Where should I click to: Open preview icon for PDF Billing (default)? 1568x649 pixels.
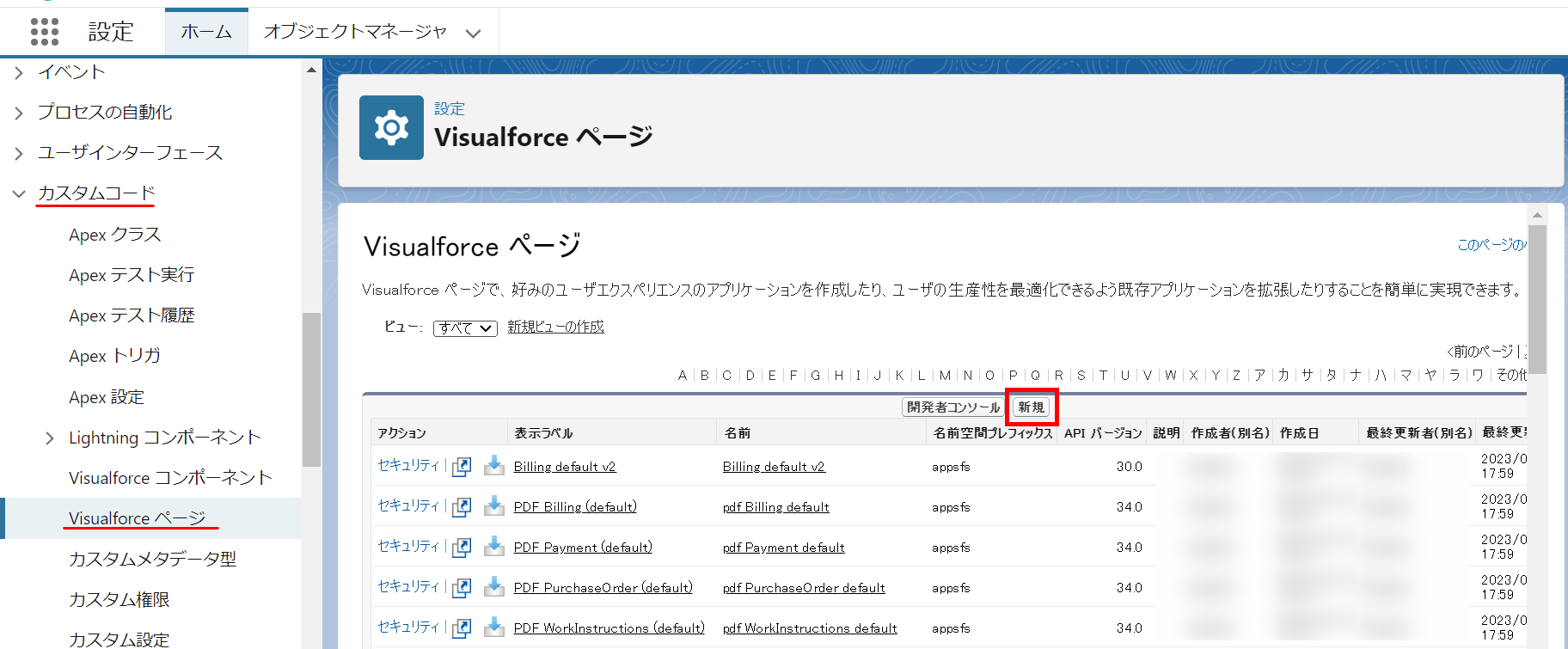(x=462, y=507)
